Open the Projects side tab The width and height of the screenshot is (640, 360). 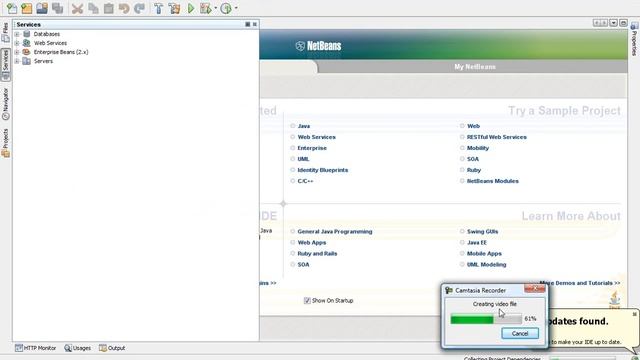(5, 142)
